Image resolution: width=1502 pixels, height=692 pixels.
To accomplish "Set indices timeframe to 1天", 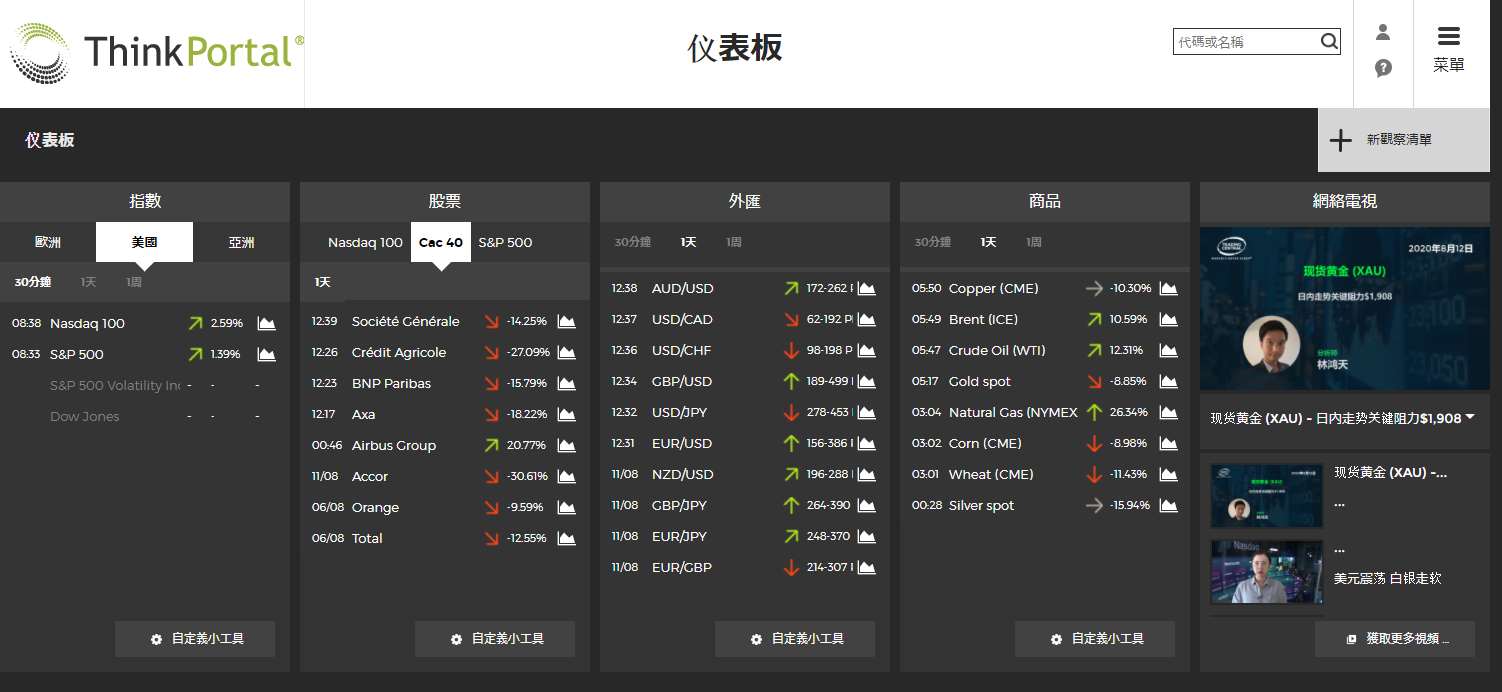I will click(88, 282).
